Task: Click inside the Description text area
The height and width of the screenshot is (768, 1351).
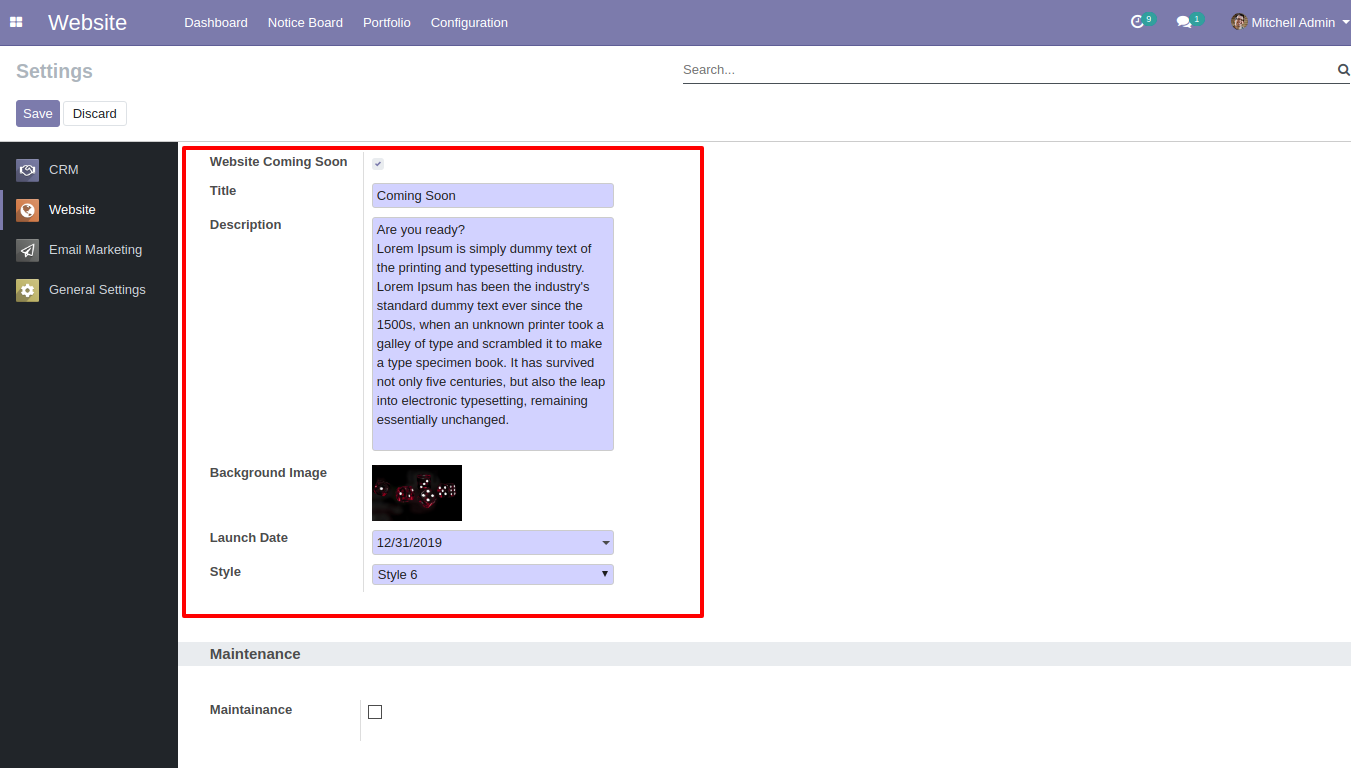Action: 493,334
